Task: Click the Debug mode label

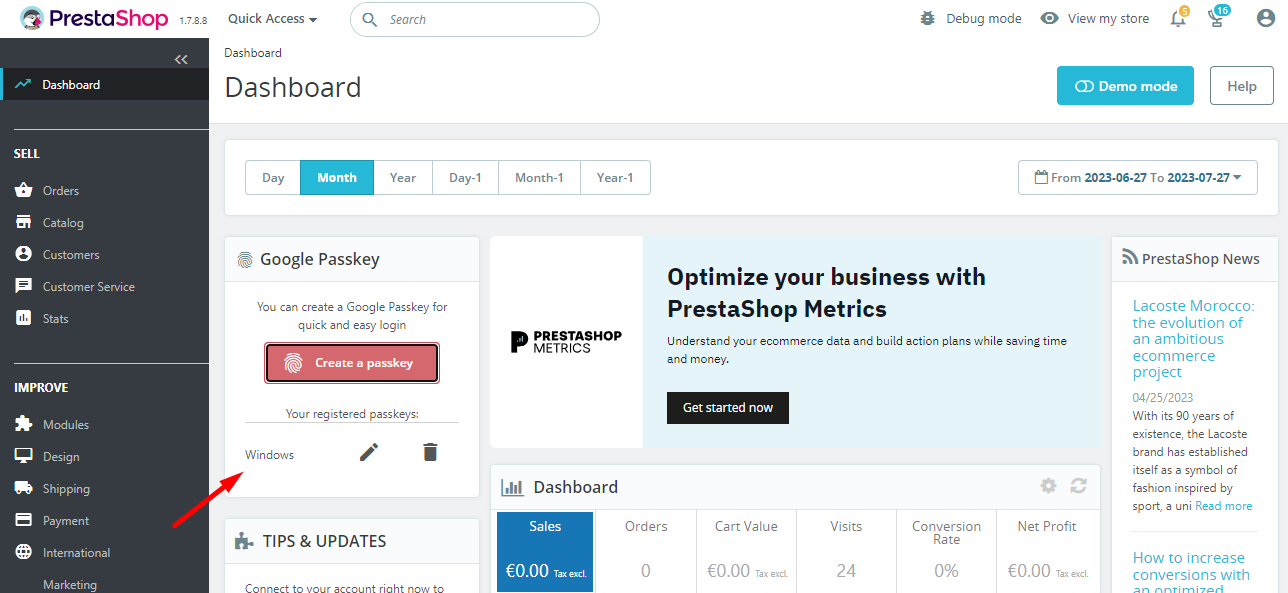Action: coord(984,19)
